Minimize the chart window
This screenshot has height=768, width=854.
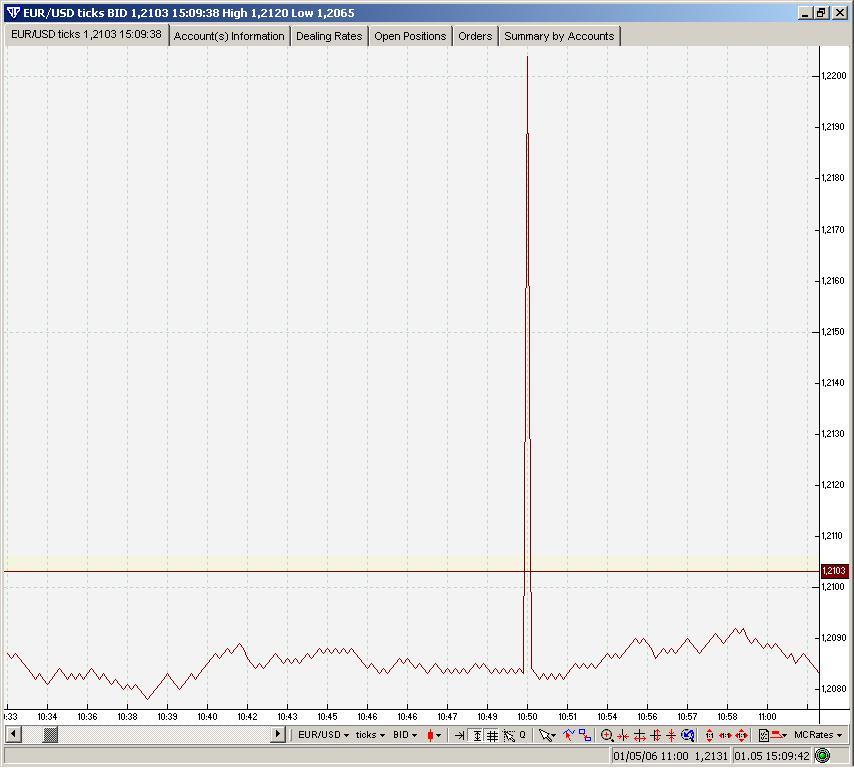[x=806, y=13]
